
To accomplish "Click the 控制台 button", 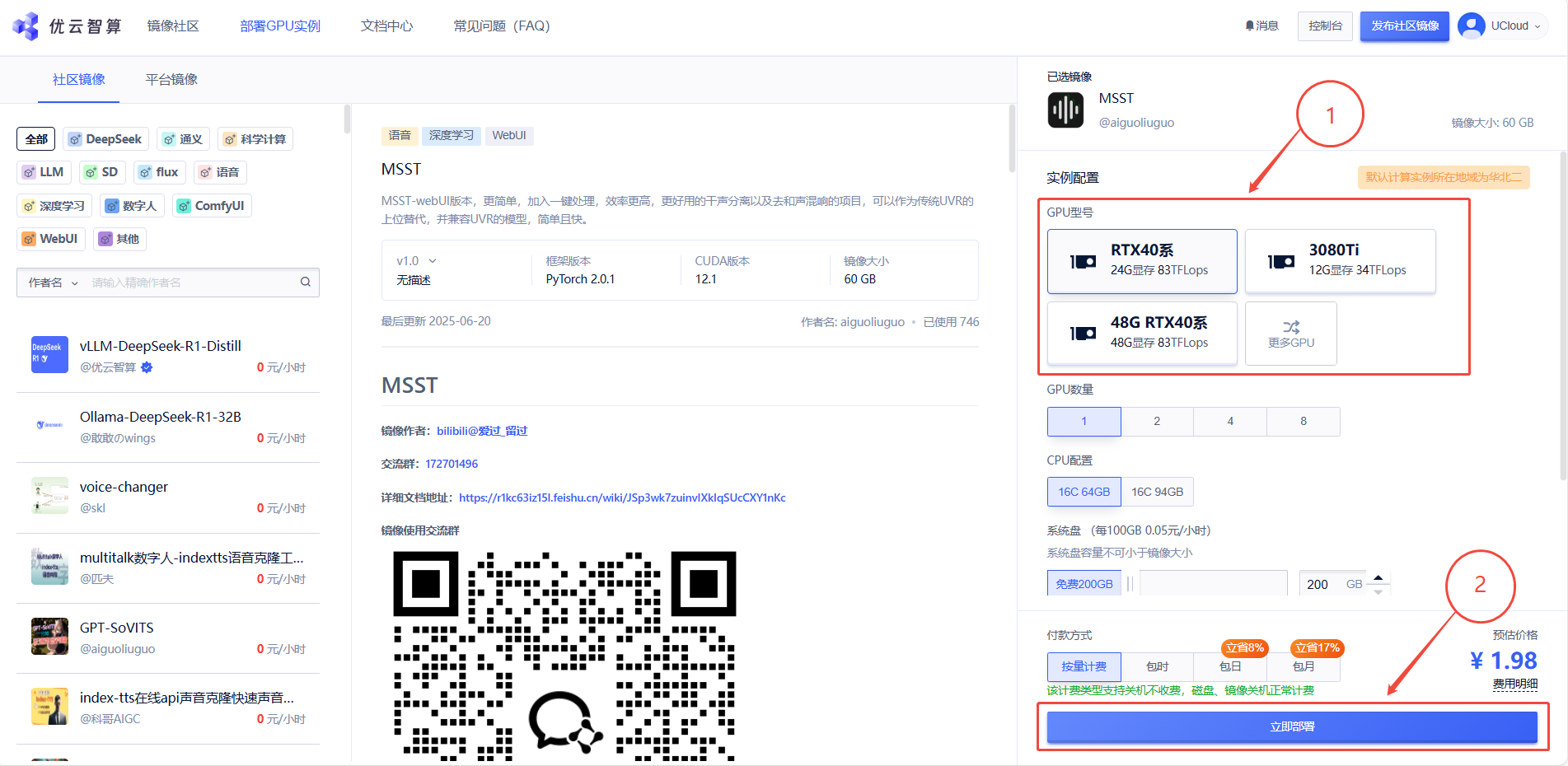I will [x=1325, y=26].
